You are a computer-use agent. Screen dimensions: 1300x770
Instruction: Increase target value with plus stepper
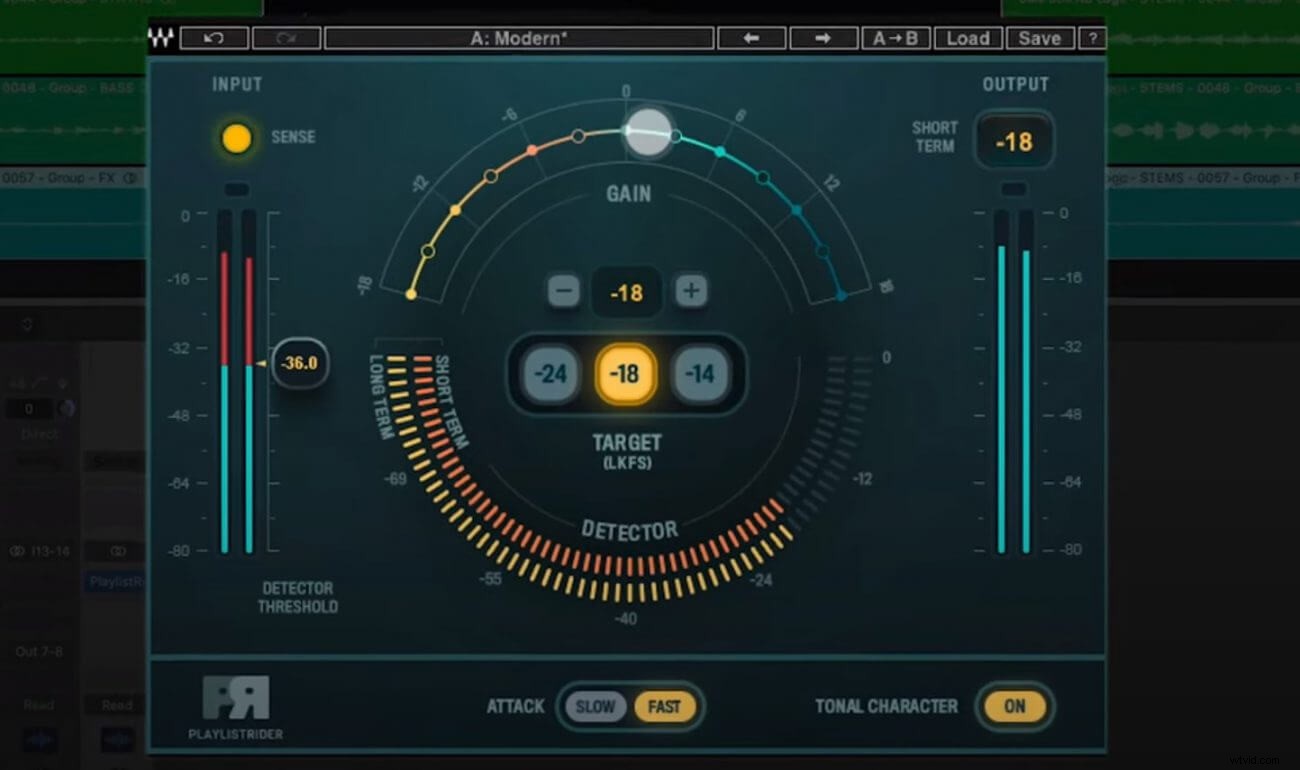click(691, 293)
